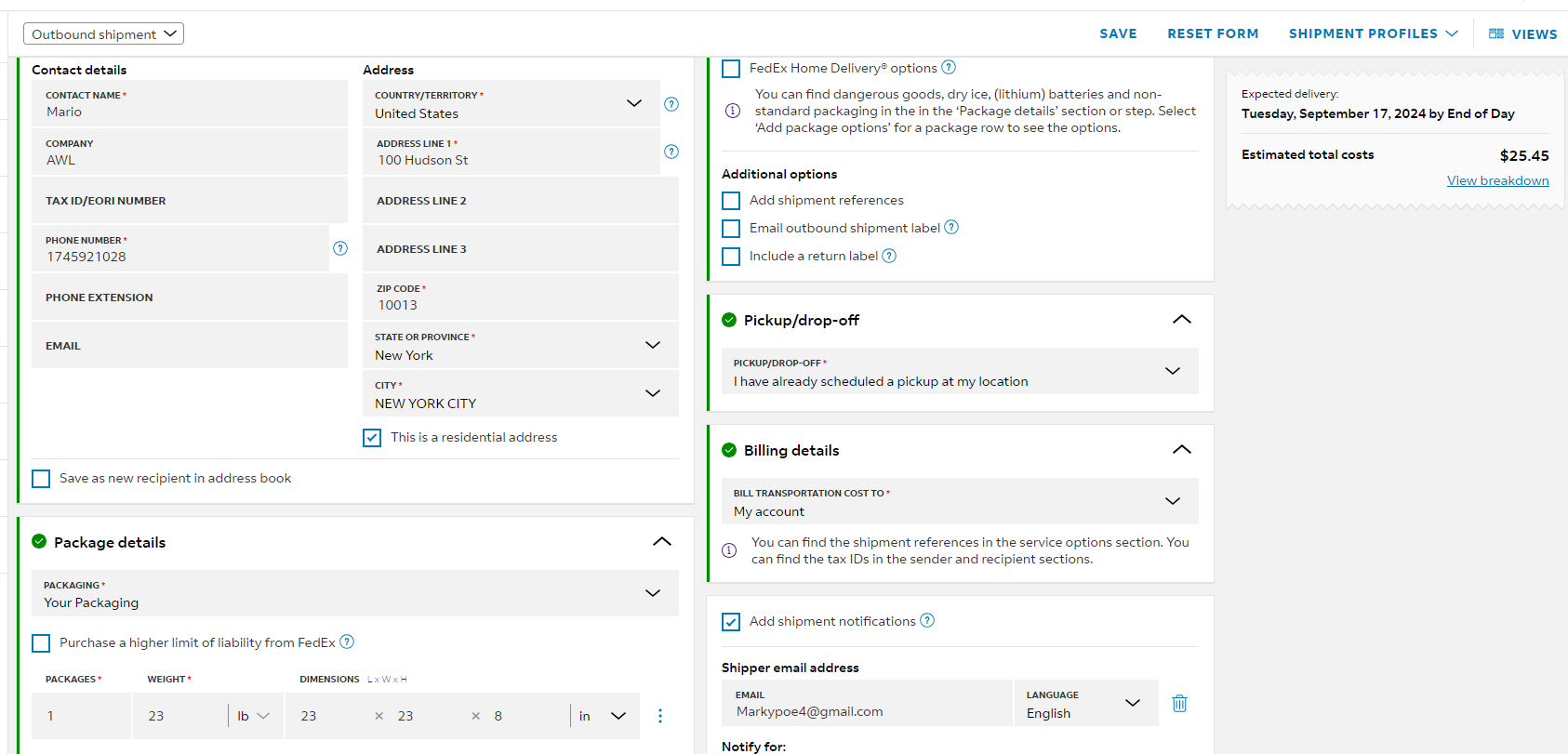Collapse the Billing details section
1568x754 pixels.
coord(1182,449)
